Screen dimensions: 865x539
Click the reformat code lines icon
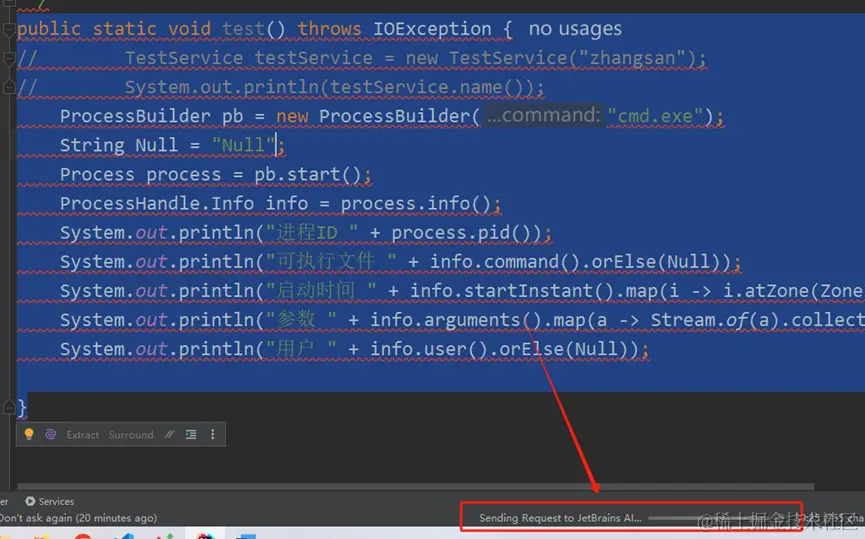[x=191, y=434]
